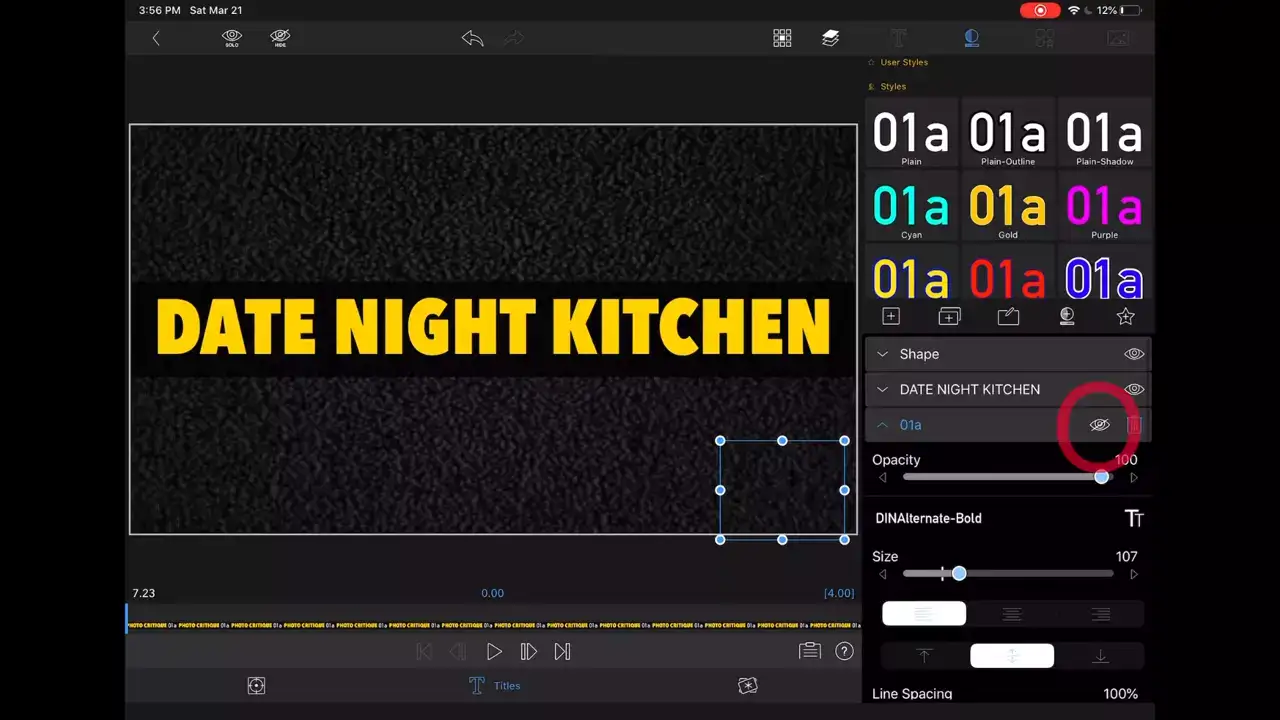1280x720 pixels.
Task: Click the Line Spacing 100% value
Action: pos(1120,694)
